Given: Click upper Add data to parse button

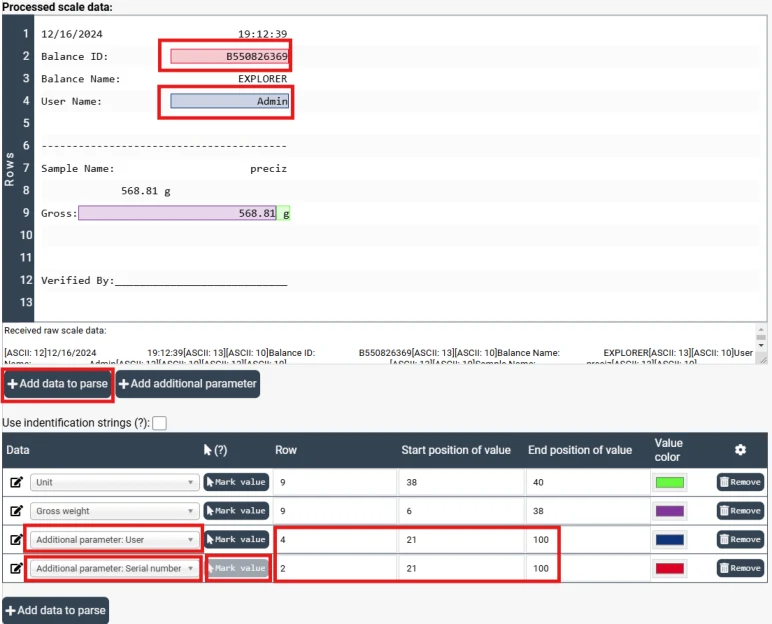Looking at the screenshot, I should point(58,384).
